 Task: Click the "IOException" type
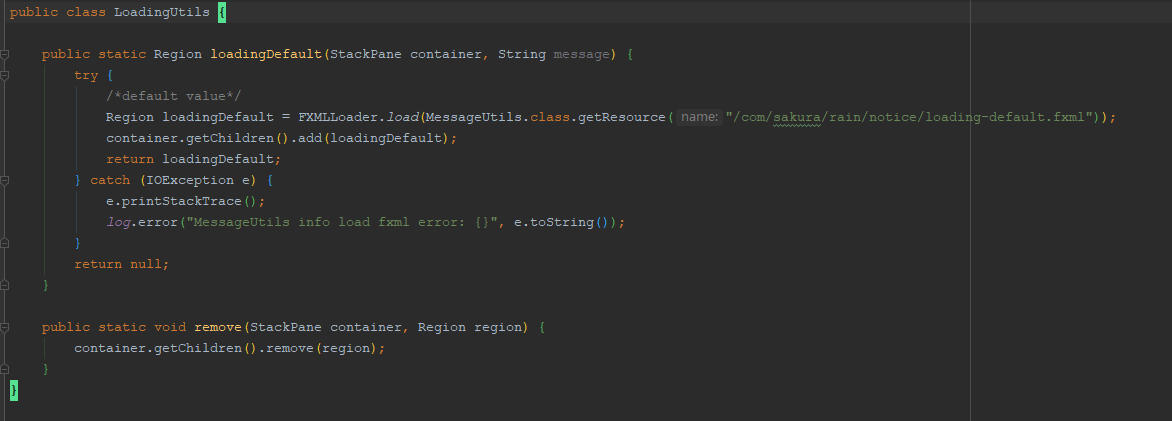(189, 180)
